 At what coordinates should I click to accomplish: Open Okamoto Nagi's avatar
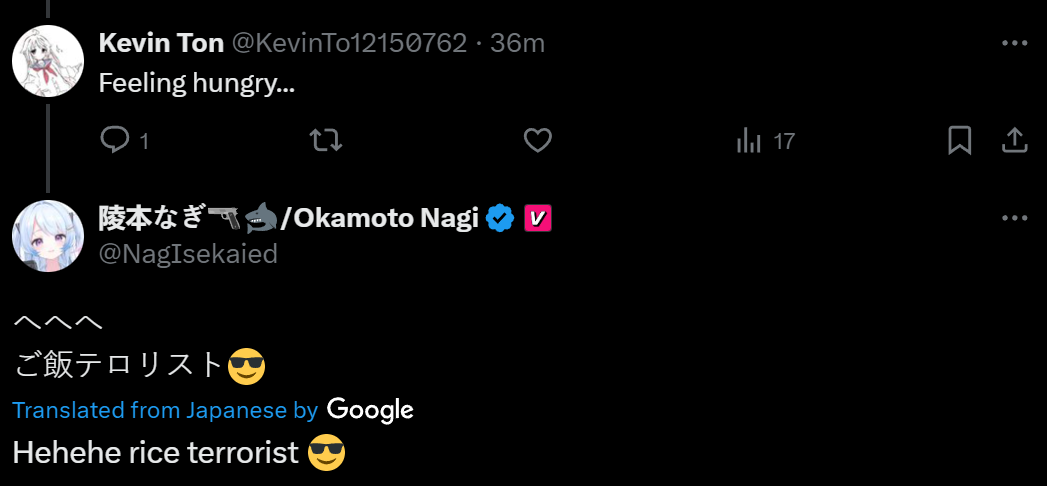pyautogui.click(x=47, y=236)
